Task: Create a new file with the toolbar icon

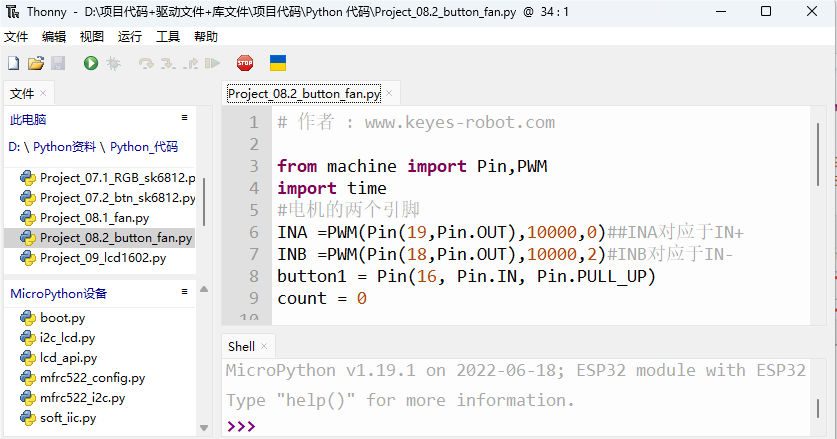Action: tap(13, 63)
